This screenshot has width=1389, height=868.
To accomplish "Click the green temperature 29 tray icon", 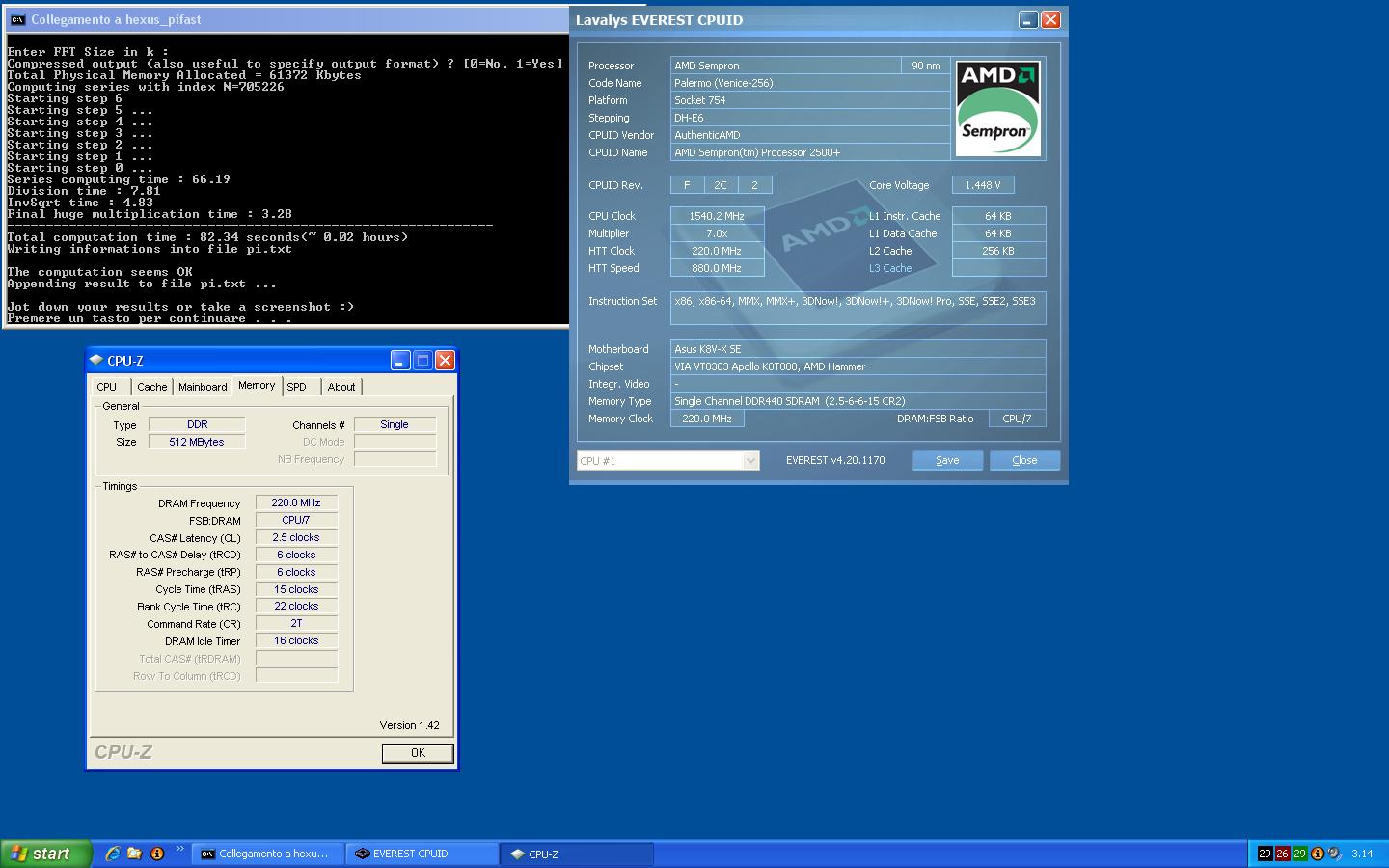I will [x=1299, y=854].
